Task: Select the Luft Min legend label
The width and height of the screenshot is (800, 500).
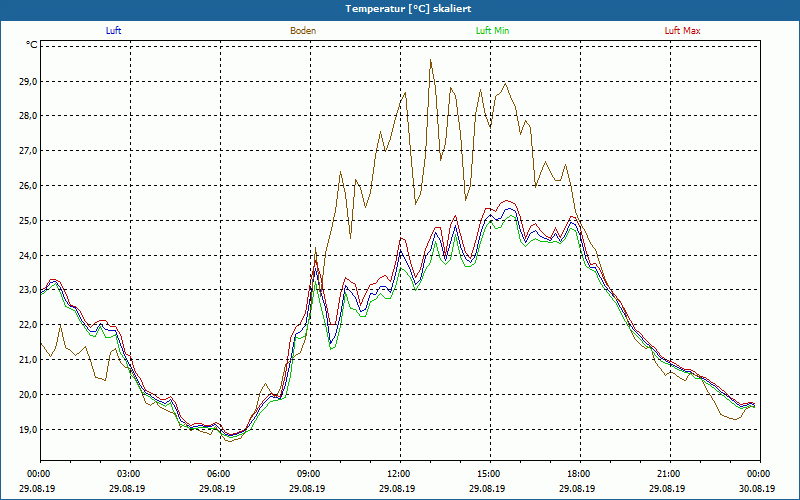Action: [x=492, y=31]
